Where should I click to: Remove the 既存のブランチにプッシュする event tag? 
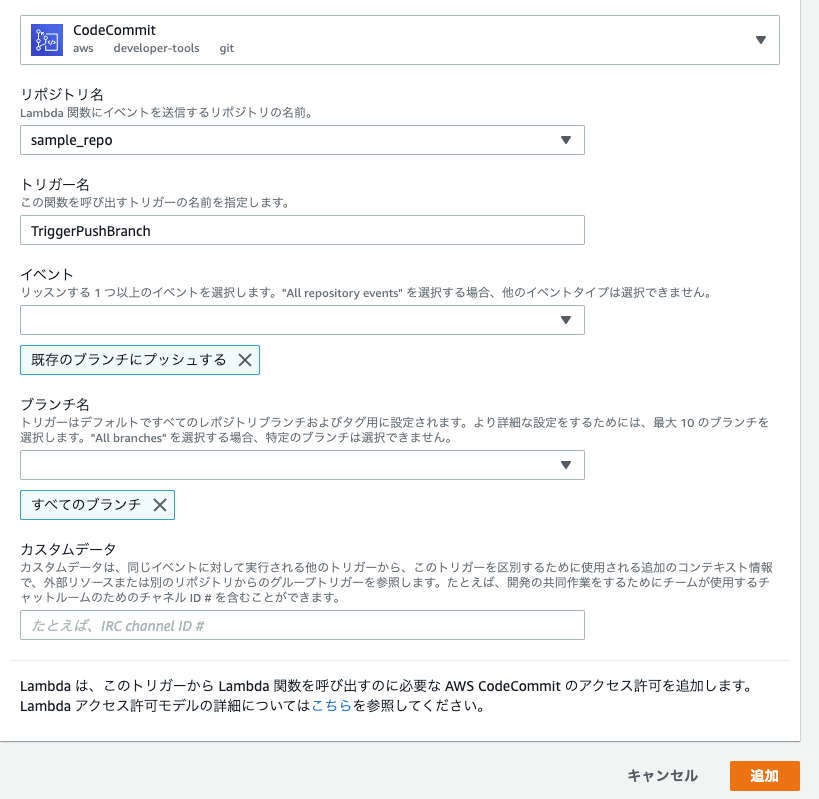coord(245,360)
